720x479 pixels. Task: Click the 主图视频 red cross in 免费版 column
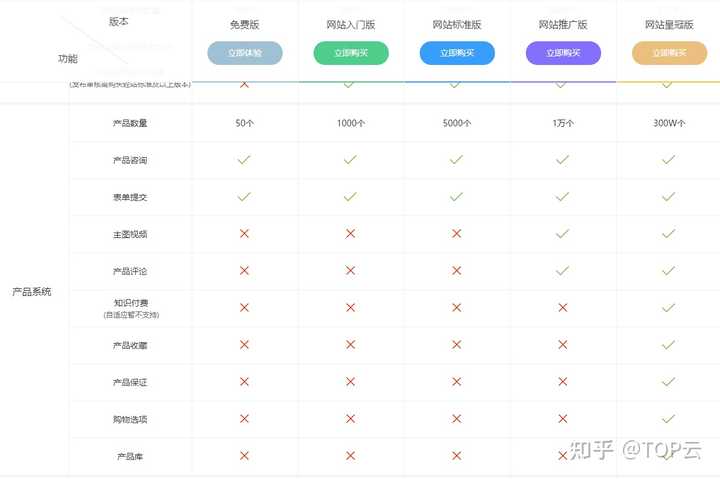coord(244,234)
